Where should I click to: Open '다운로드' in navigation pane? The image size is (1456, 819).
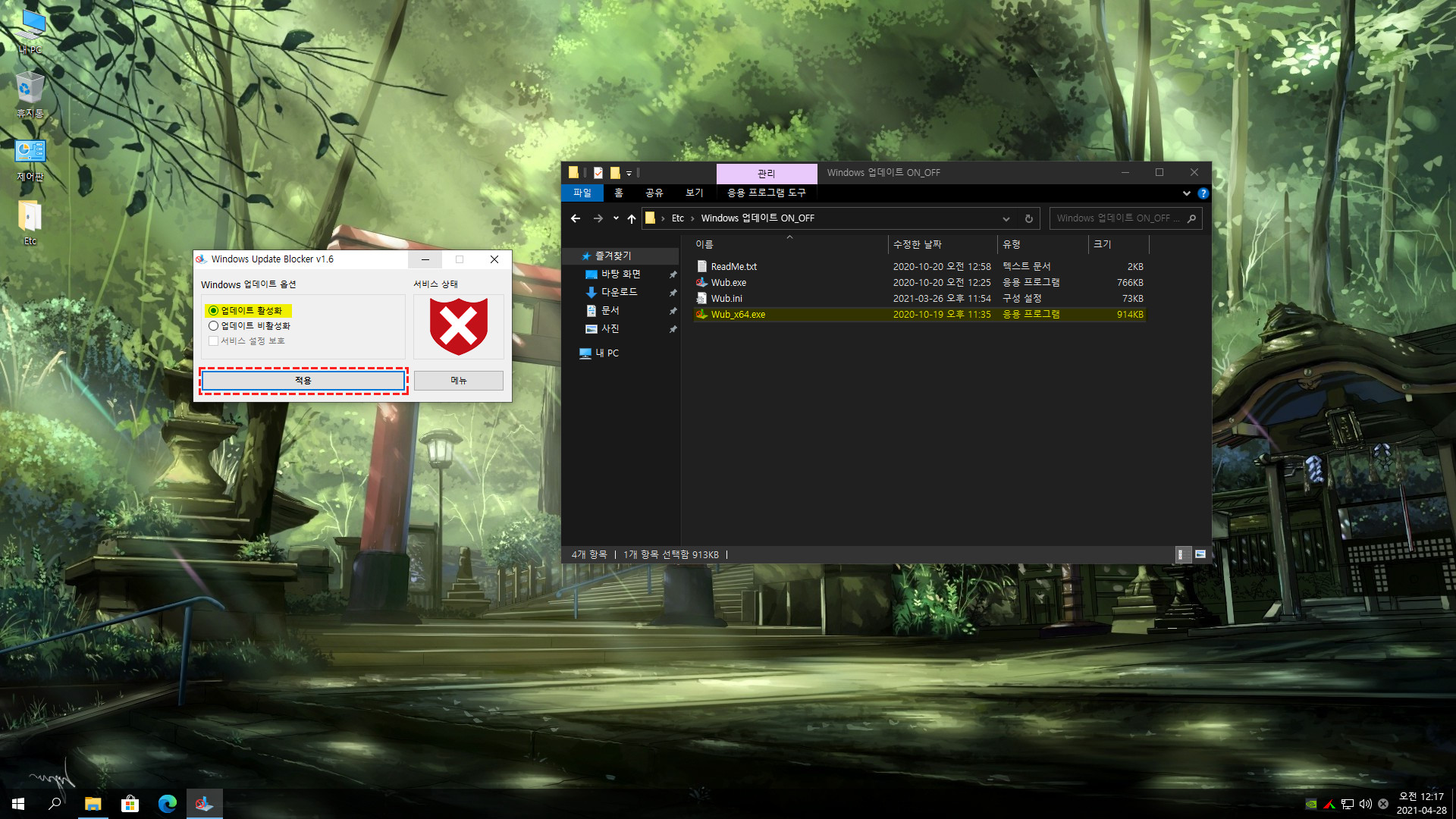click(619, 293)
